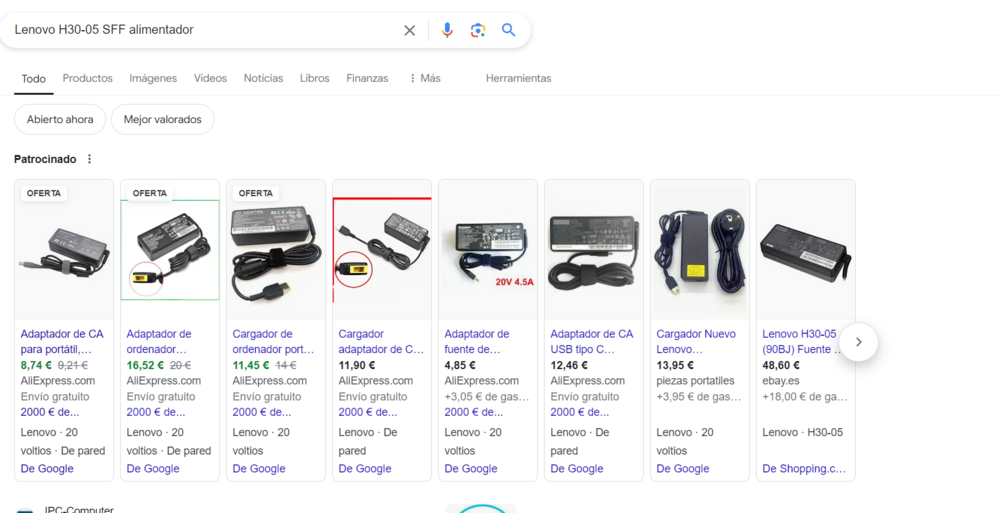Open the IPC-Computer search result
Screen dimensions: 1000x513
coord(79,509)
